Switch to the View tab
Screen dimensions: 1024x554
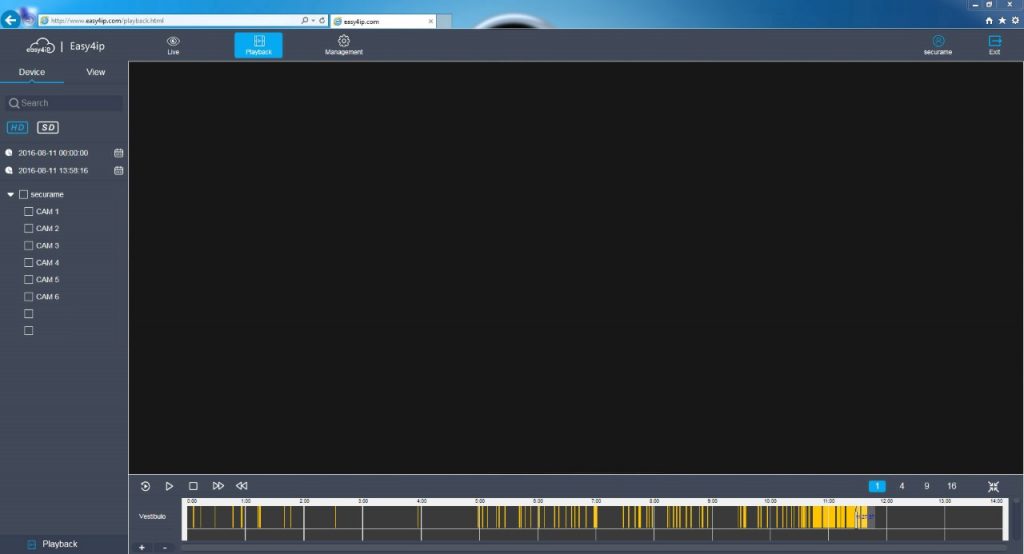[96, 72]
